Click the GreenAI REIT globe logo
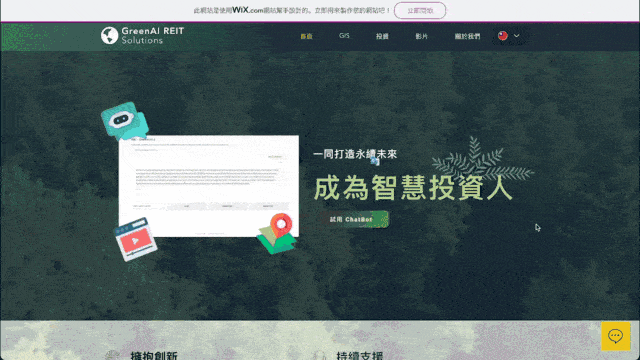The image size is (640, 360). (109, 36)
